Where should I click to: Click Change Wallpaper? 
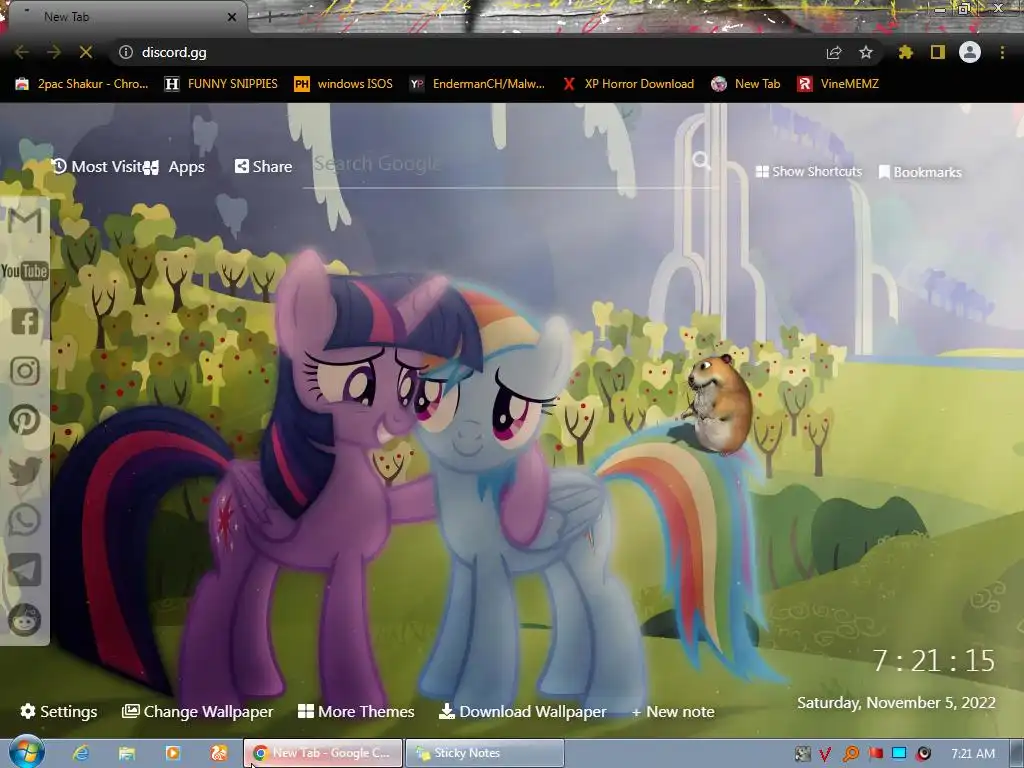(x=197, y=711)
